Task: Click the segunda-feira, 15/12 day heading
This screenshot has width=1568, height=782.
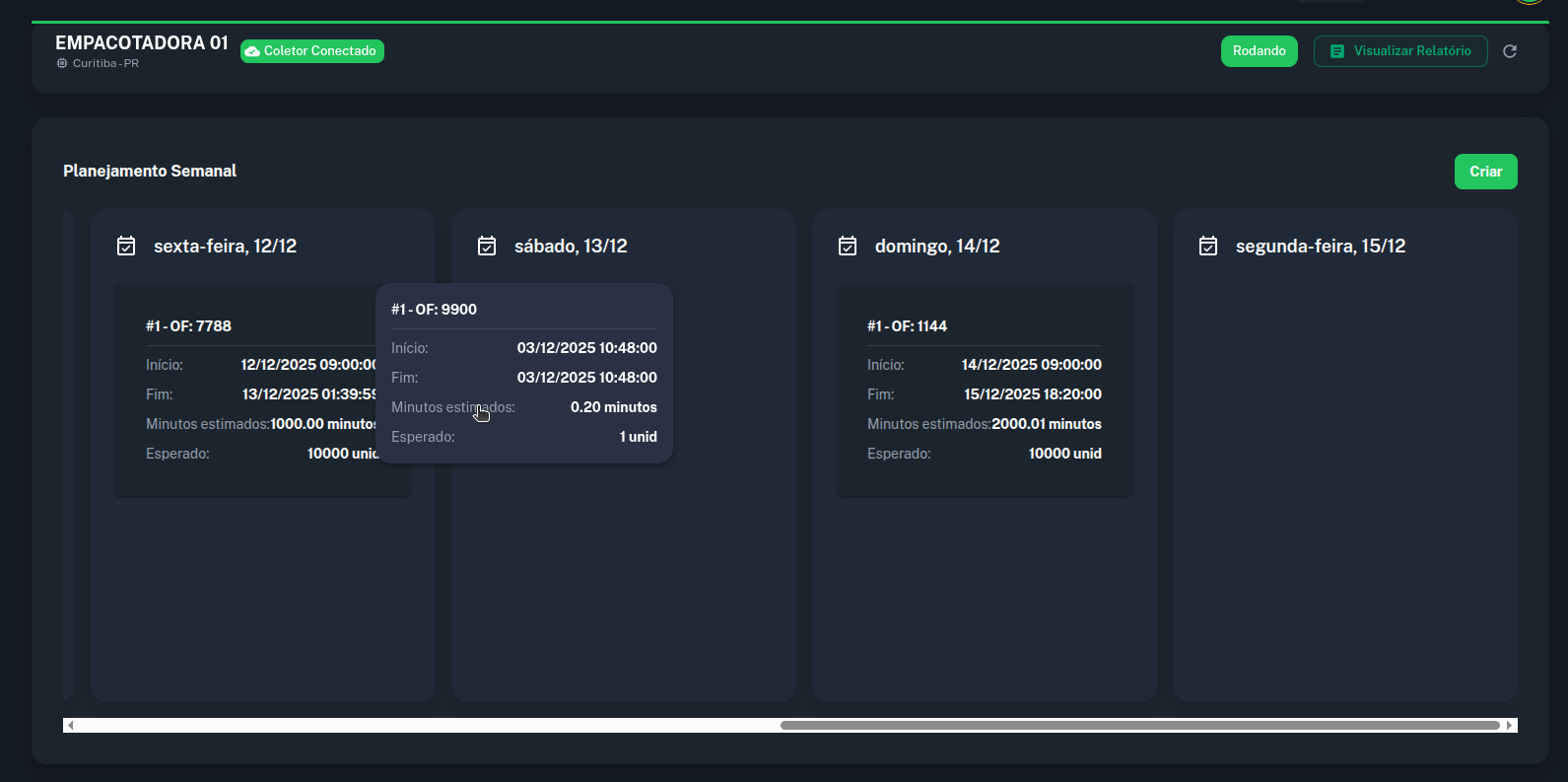Action: (1320, 246)
